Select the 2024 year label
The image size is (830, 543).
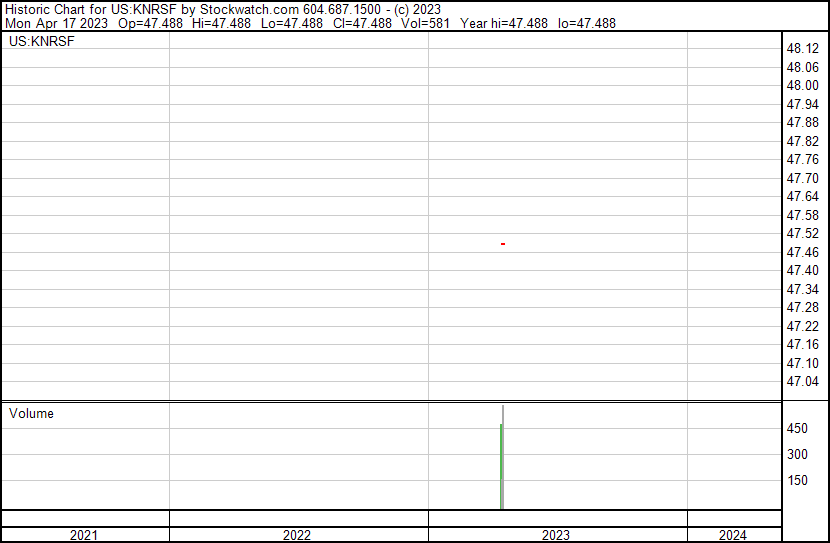(733, 535)
